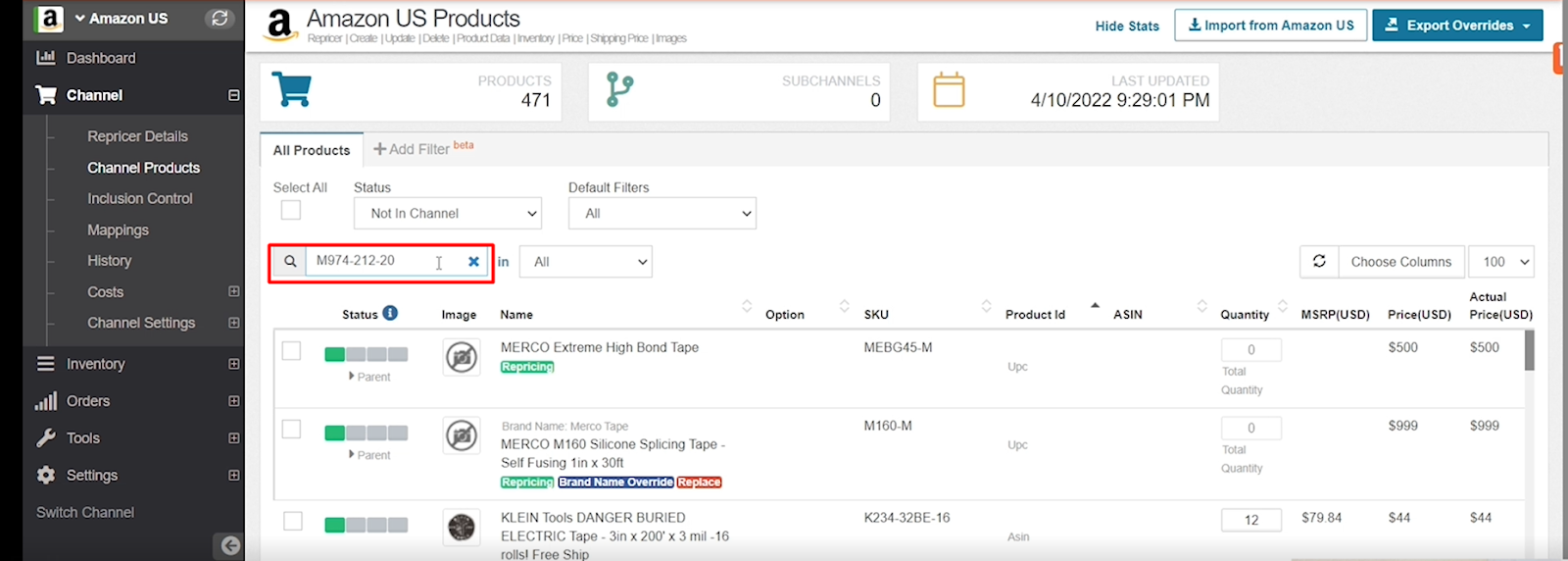Sort by the Product Id column arrow
The width and height of the screenshot is (1568, 561).
pos(1095,305)
